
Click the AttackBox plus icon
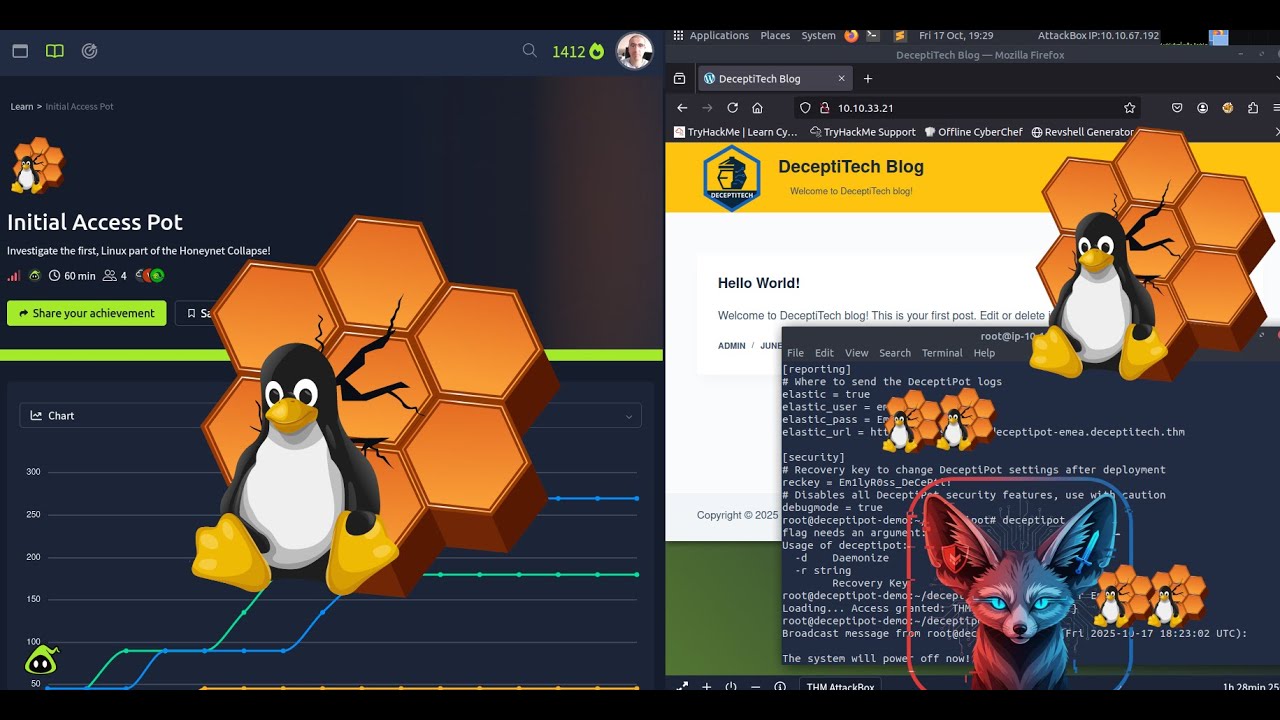[x=707, y=687]
